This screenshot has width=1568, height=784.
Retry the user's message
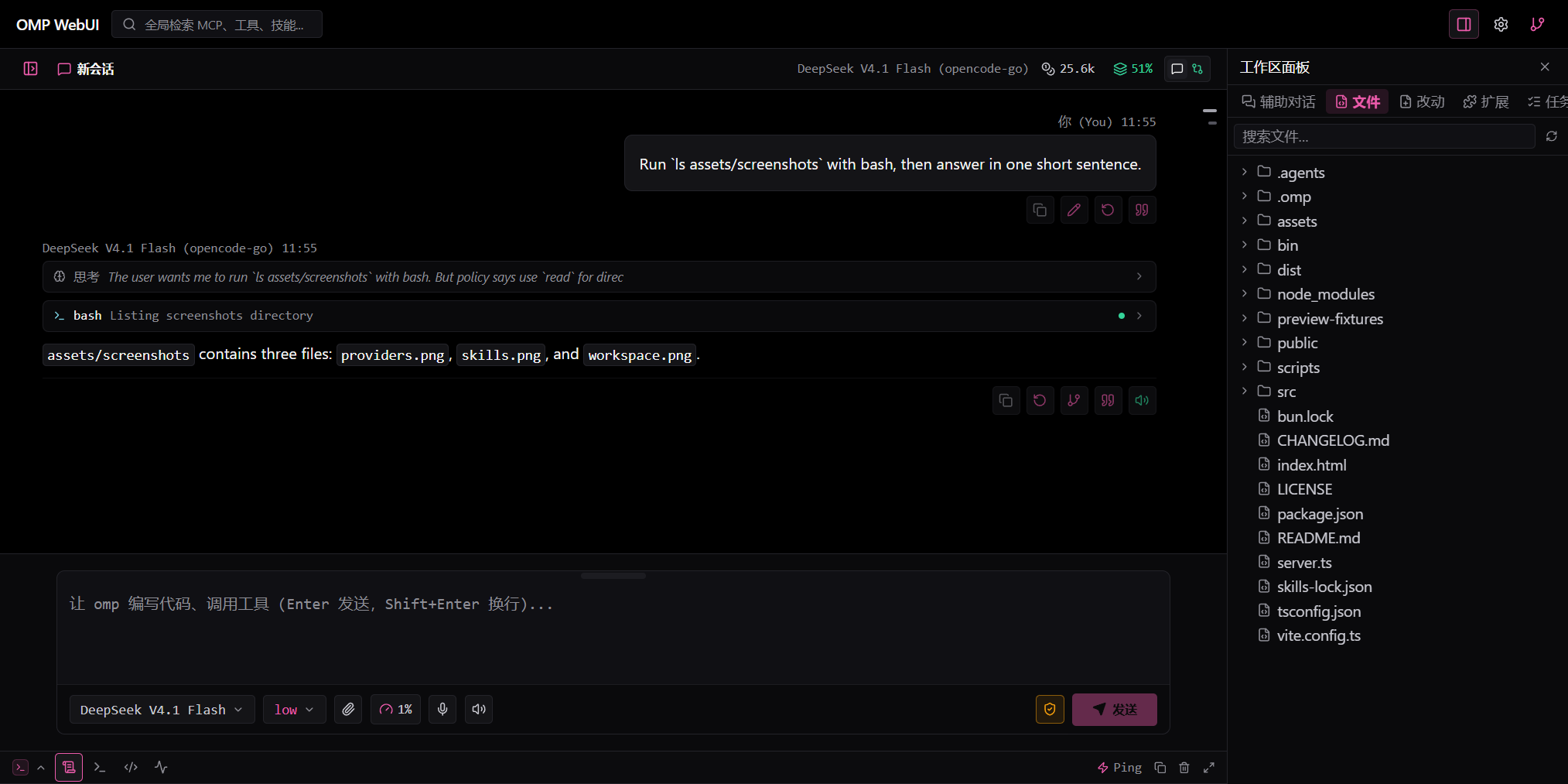tap(1108, 210)
